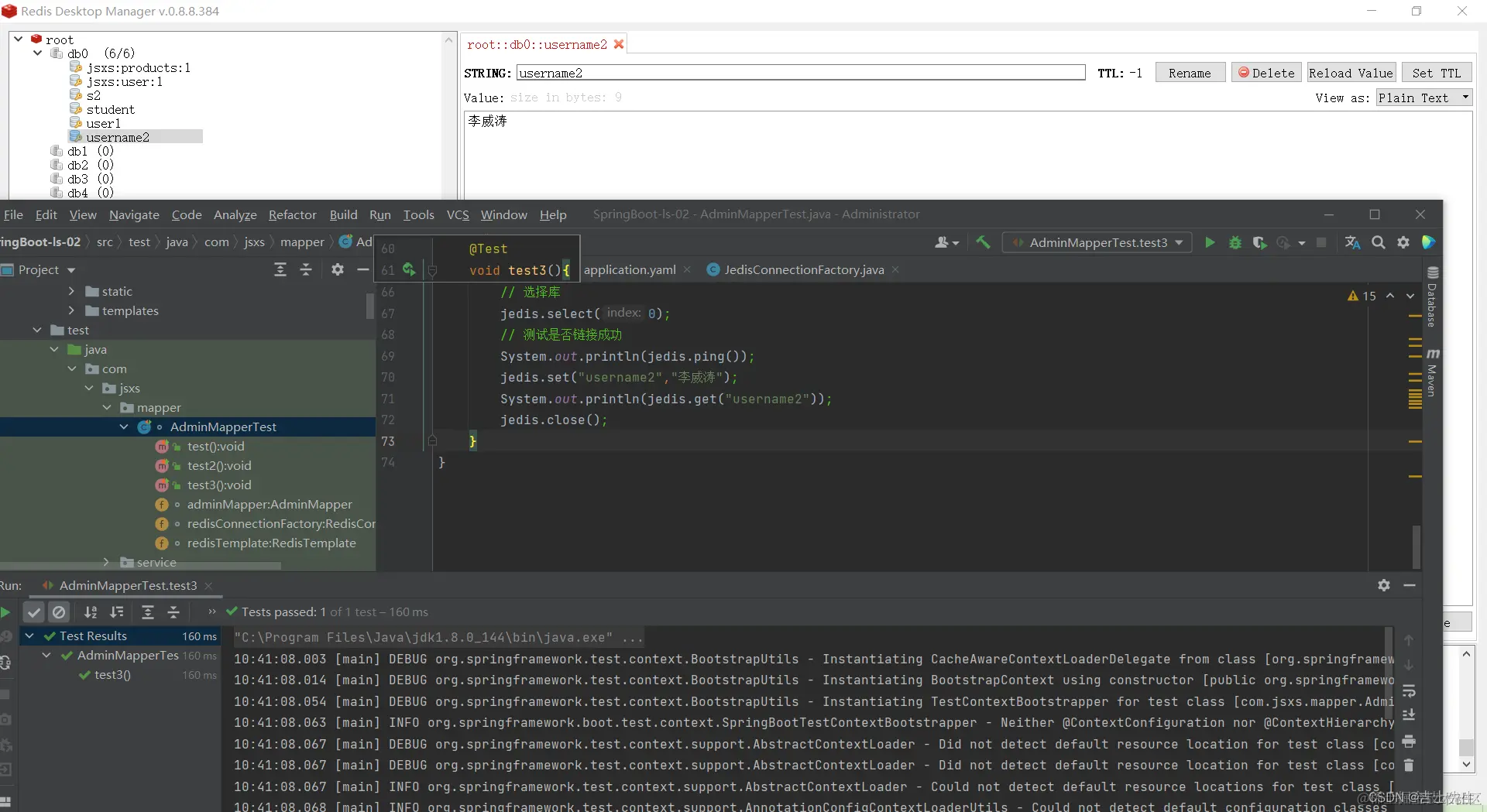Hide the Project panel with minus icon
The width and height of the screenshot is (1487, 812).
(x=362, y=269)
